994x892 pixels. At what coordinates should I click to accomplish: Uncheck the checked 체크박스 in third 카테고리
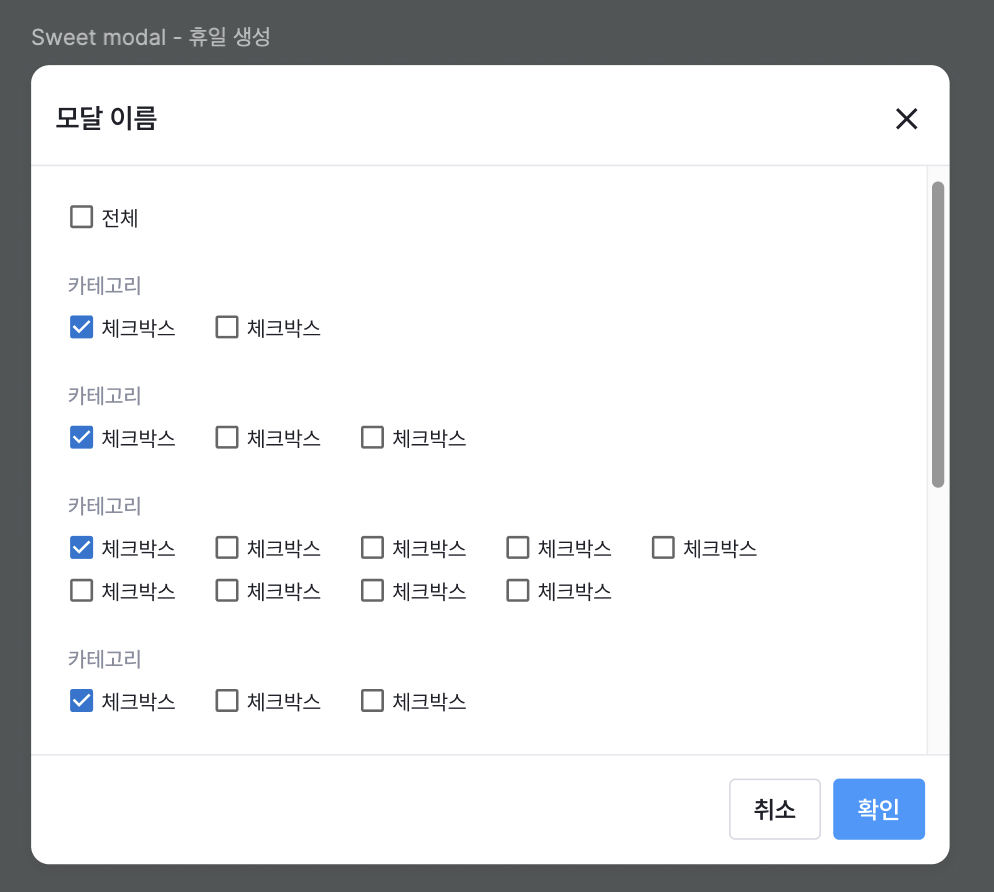pos(81,547)
